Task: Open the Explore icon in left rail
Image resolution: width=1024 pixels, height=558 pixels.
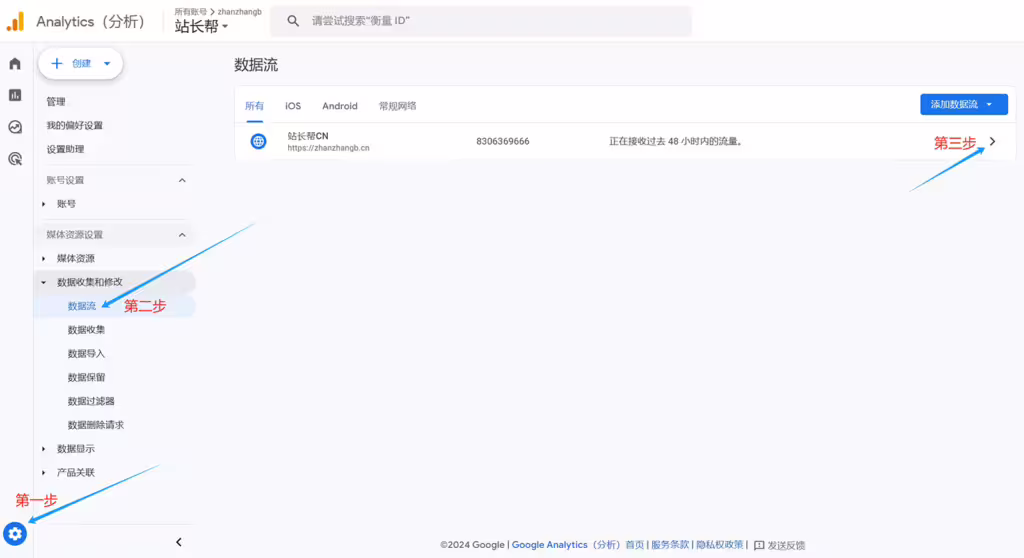Action: pos(15,127)
